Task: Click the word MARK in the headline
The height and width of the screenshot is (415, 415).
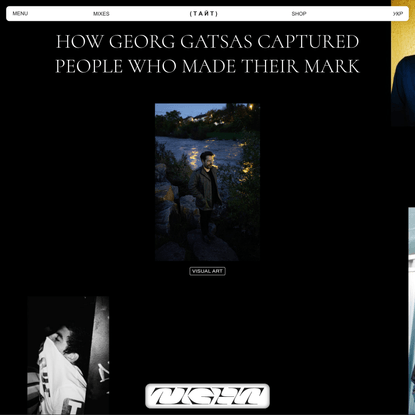Action: point(332,66)
